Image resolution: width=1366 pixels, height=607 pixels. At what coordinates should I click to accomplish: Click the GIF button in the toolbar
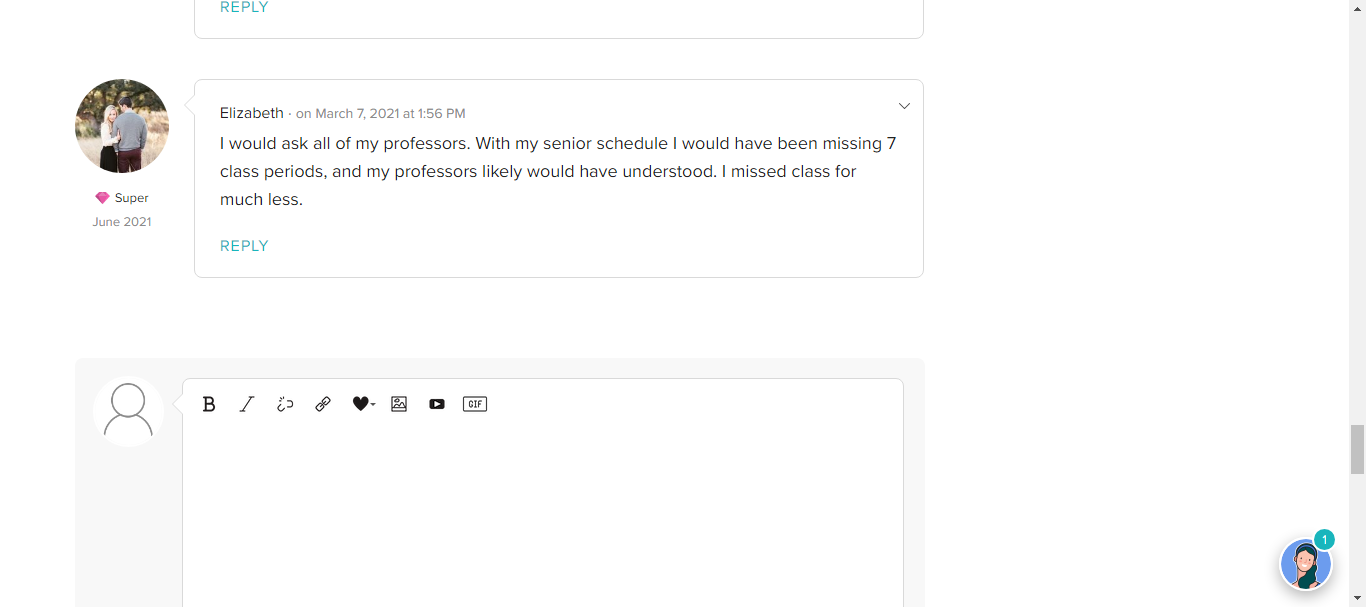pos(475,404)
